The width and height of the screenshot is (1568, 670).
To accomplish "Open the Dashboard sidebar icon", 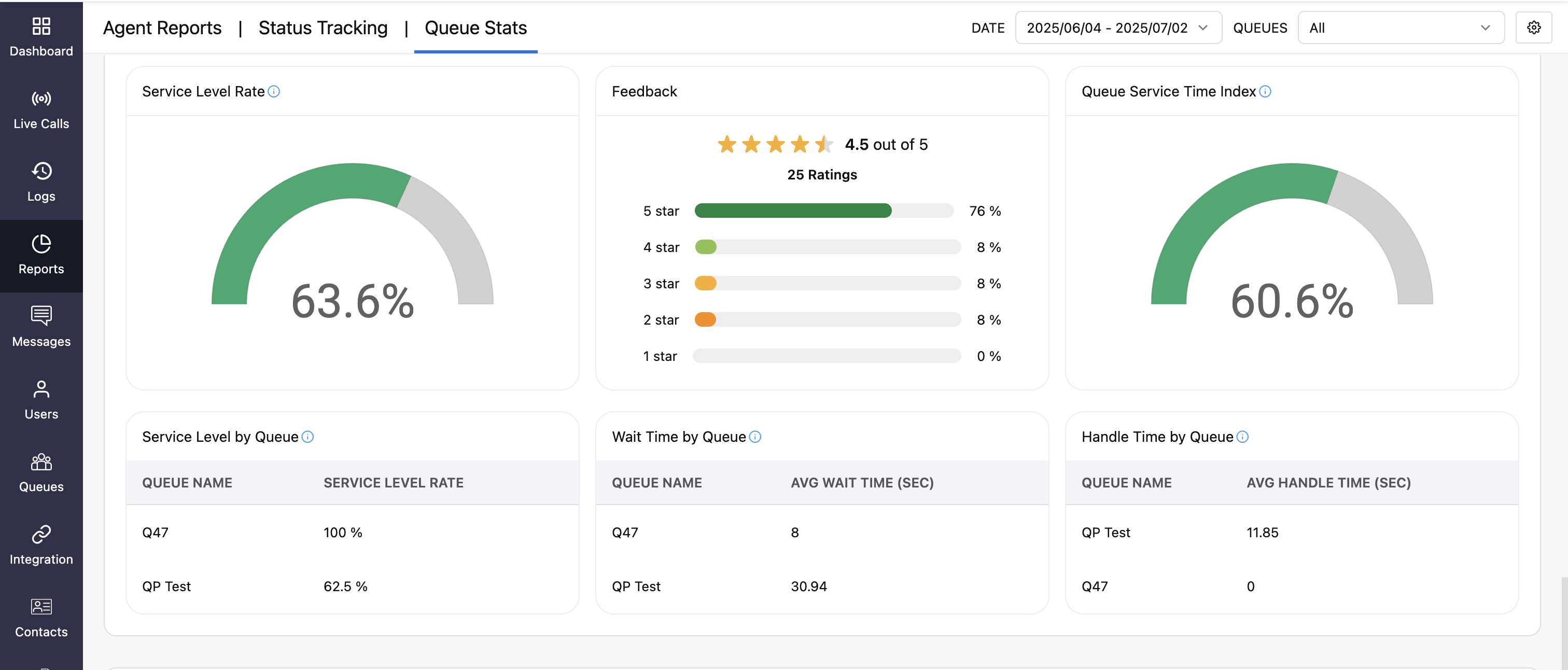I will tap(41, 36).
